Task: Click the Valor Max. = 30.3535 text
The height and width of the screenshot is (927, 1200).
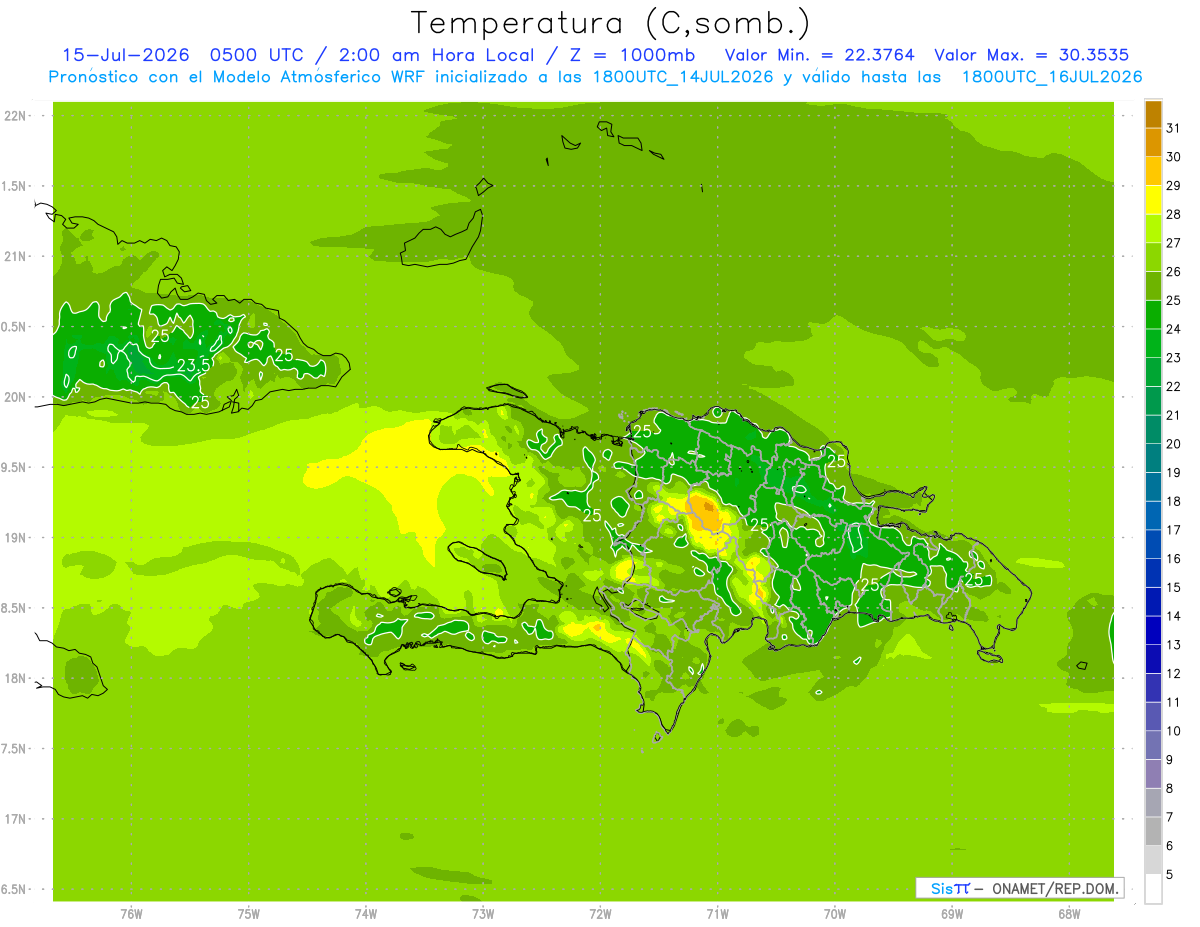Action: [1034, 55]
